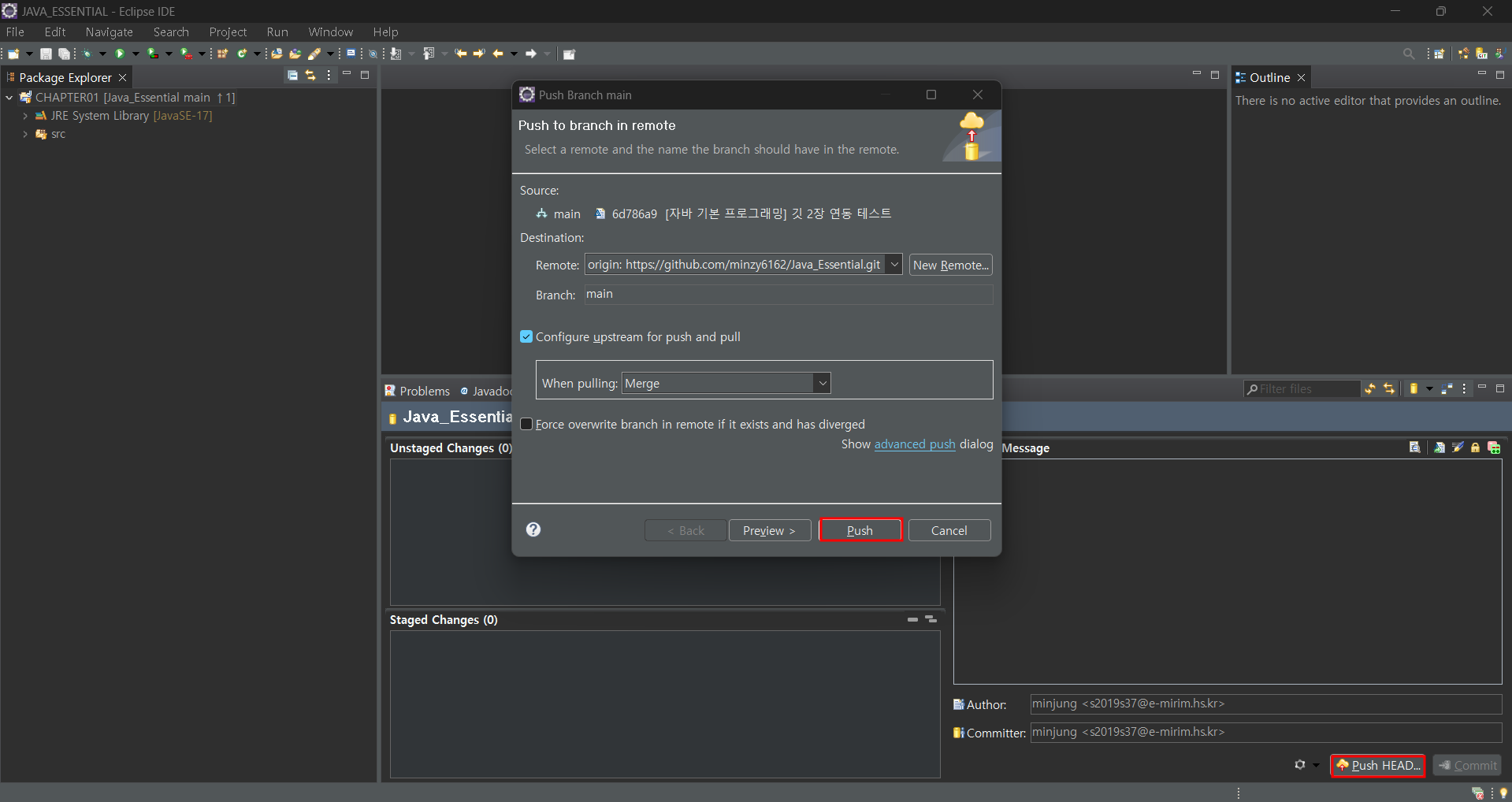Open the Remote origin combo box dropdown
Image resolution: width=1512 pixels, height=802 pixels.
[894, 265]
